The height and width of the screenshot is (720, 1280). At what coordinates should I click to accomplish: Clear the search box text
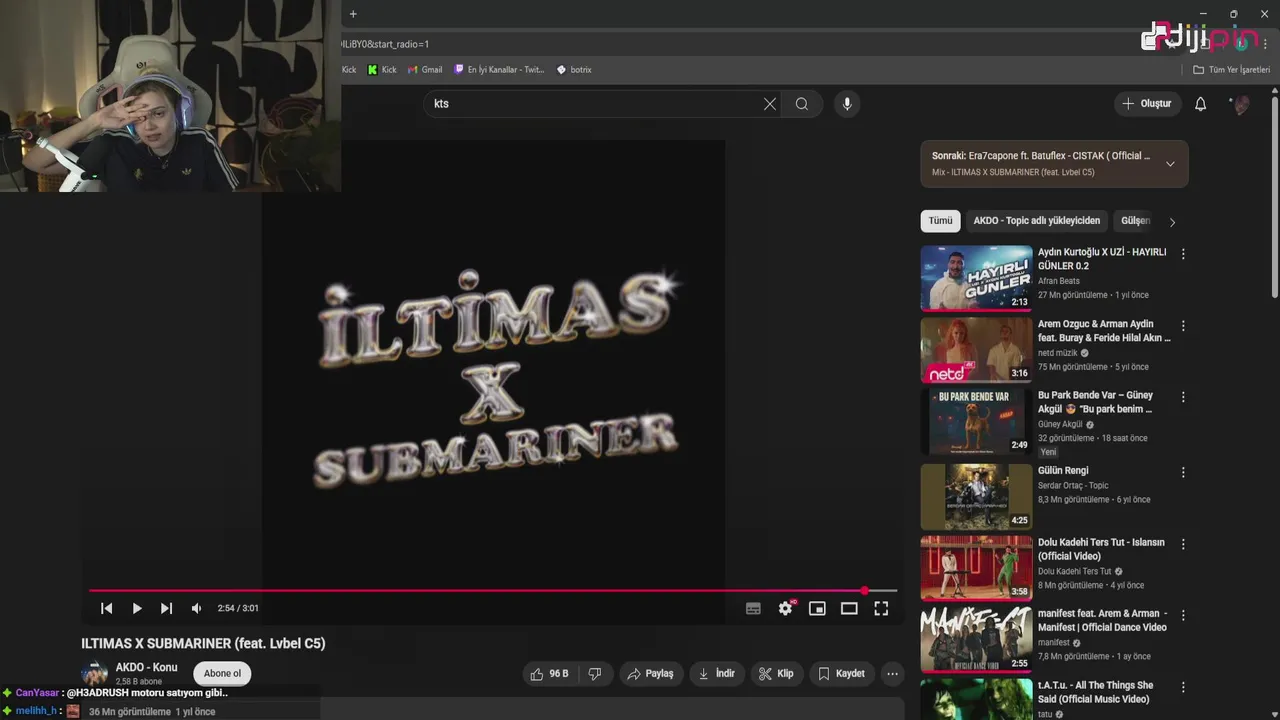tap(770, 104)
